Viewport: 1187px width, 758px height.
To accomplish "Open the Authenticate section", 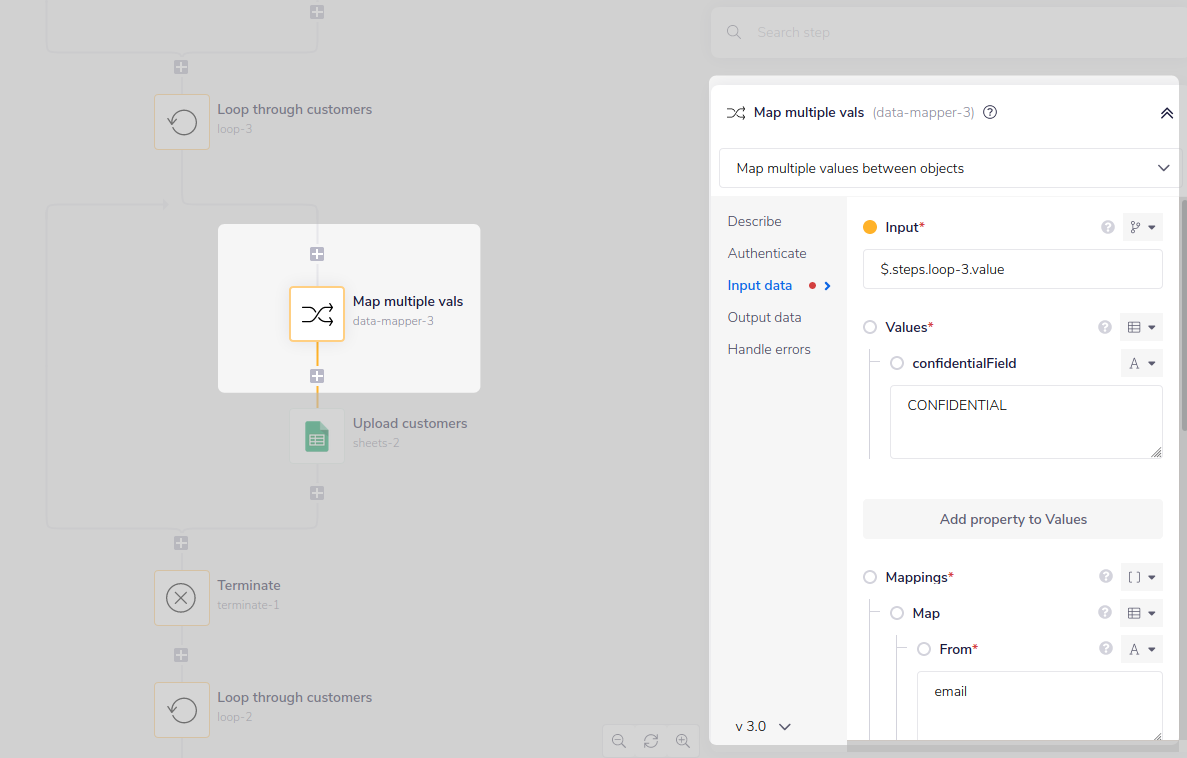I will [766, 253].
